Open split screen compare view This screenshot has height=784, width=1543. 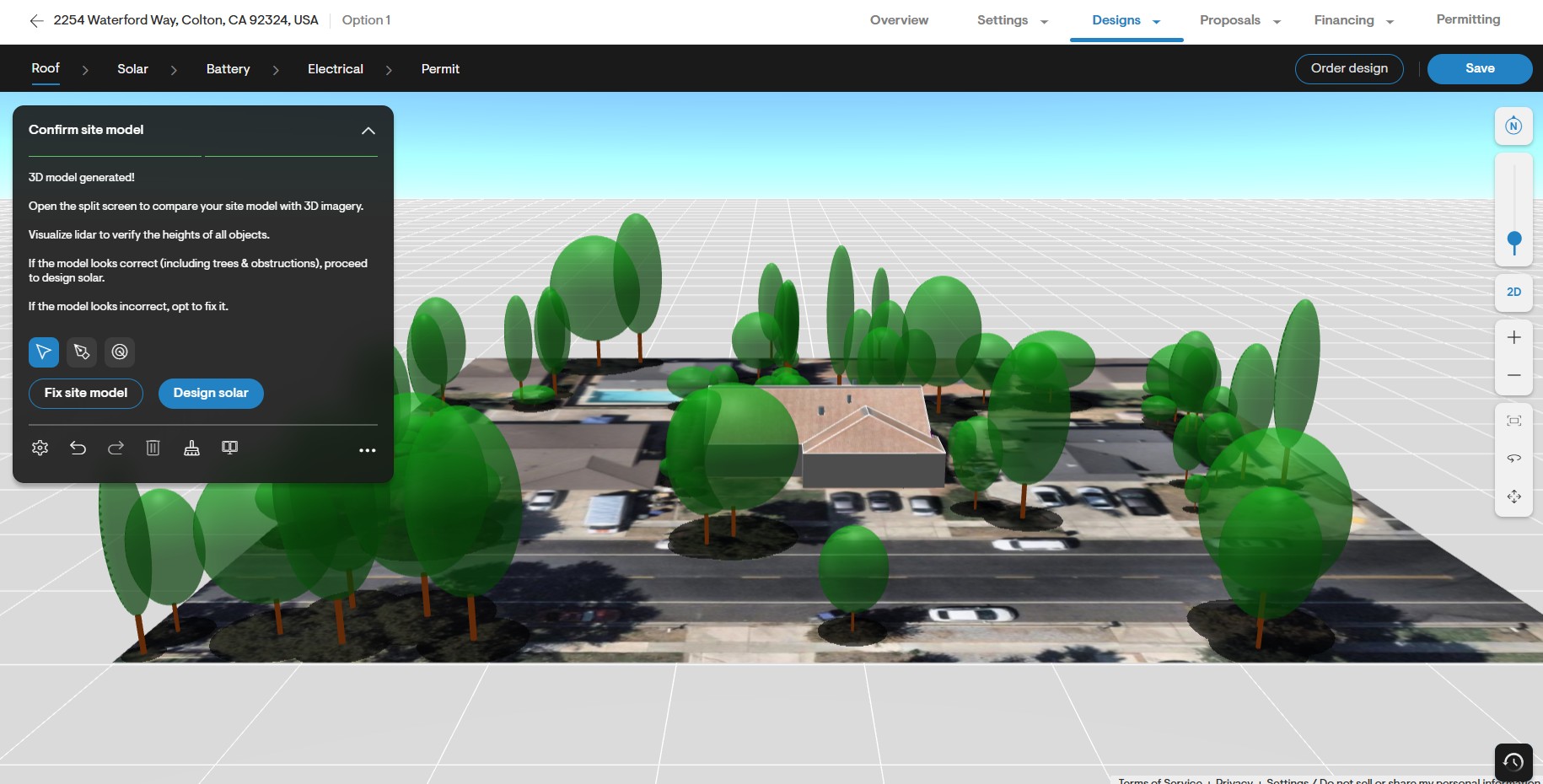pyautogui.click(x=229, y=448)
